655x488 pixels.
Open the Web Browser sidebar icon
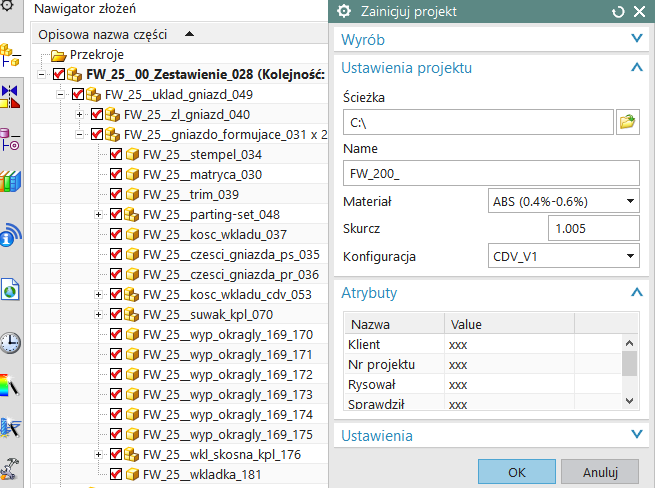[10, 289]
